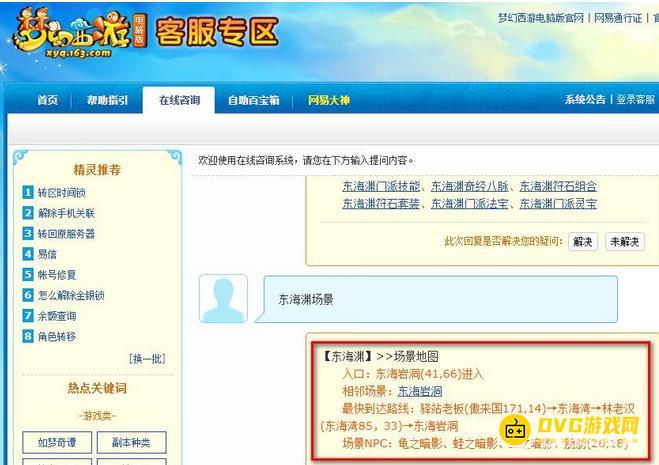Open 东海渊符石套装 link

tap(381, 204)
